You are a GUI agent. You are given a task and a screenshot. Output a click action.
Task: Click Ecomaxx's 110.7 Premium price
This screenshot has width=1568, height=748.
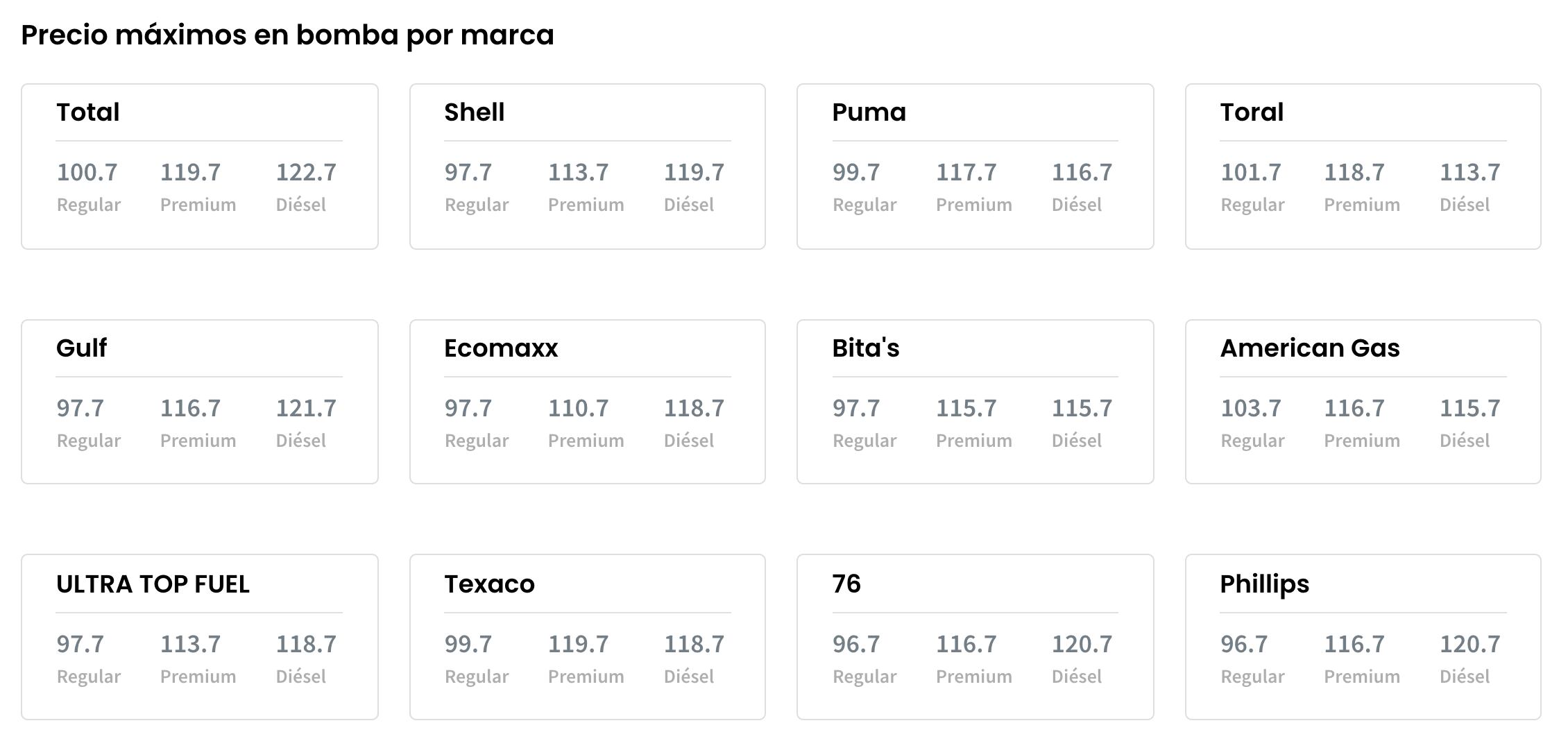click(x=578, y=408)
